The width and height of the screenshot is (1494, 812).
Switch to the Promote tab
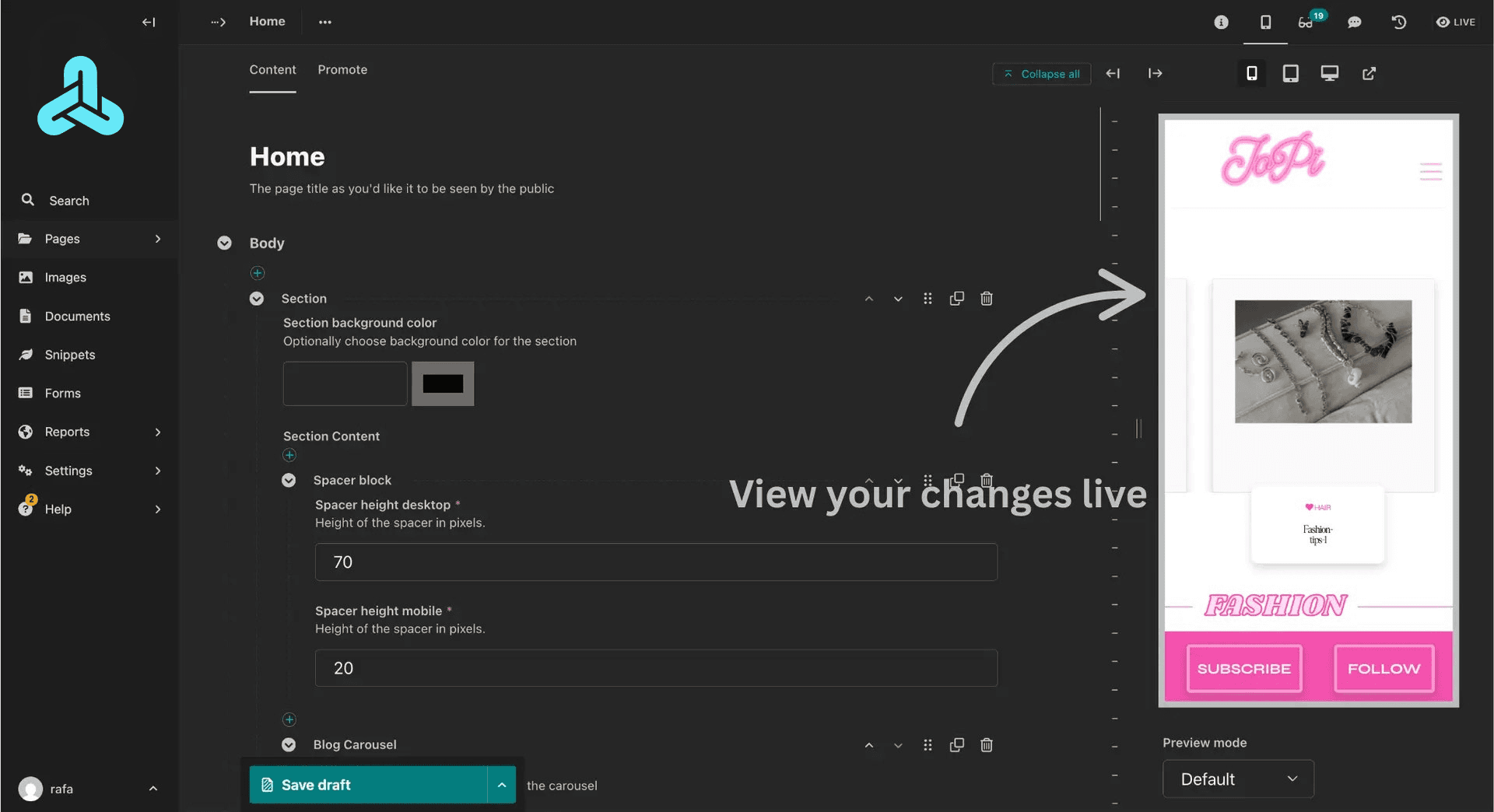[x=342, y=70]
